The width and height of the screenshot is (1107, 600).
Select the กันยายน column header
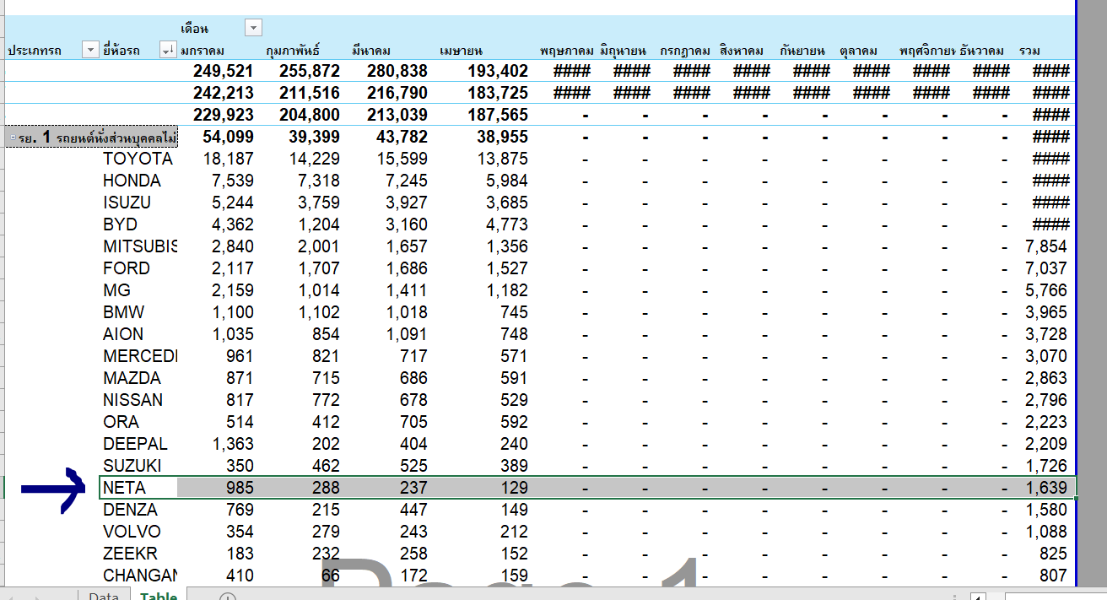pyautogui.click(x=802, y=51)
